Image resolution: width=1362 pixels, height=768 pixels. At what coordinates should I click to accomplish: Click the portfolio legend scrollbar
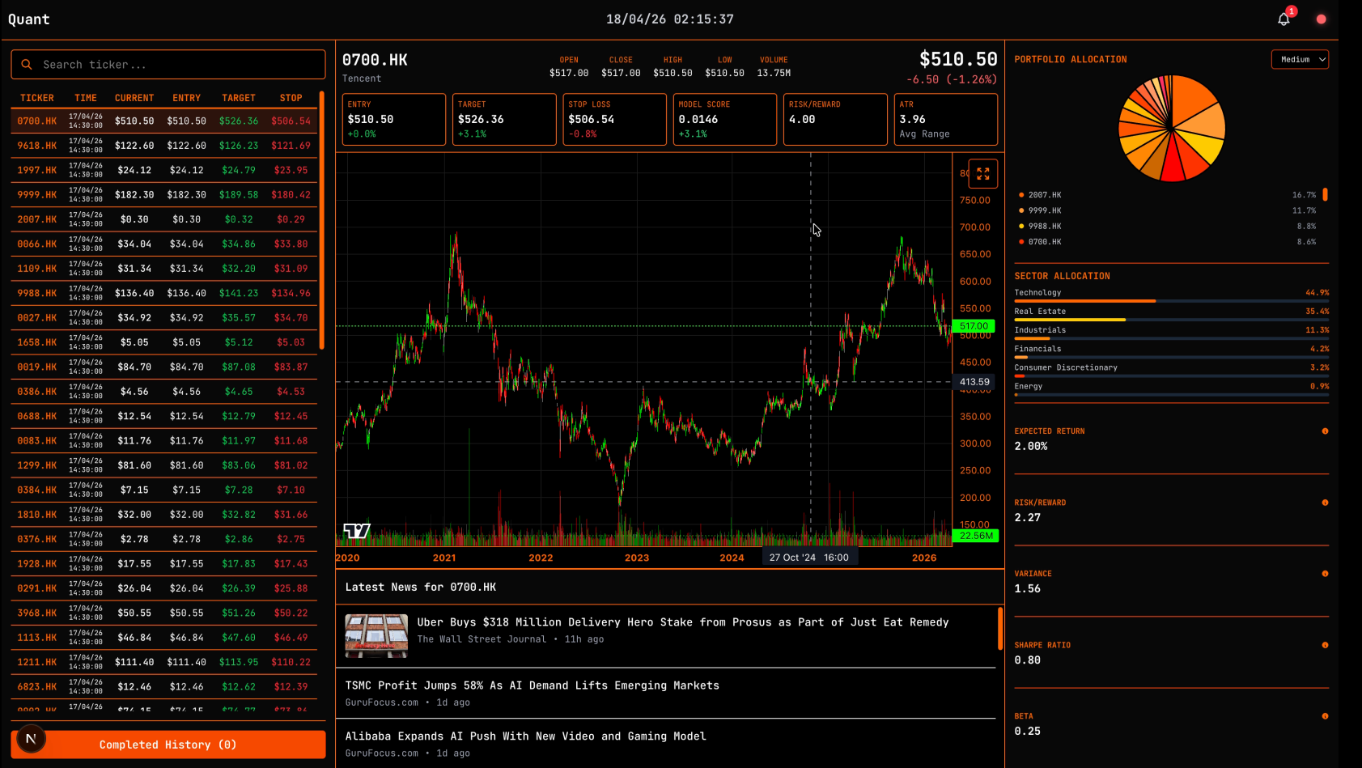[x=1326, y=195]
